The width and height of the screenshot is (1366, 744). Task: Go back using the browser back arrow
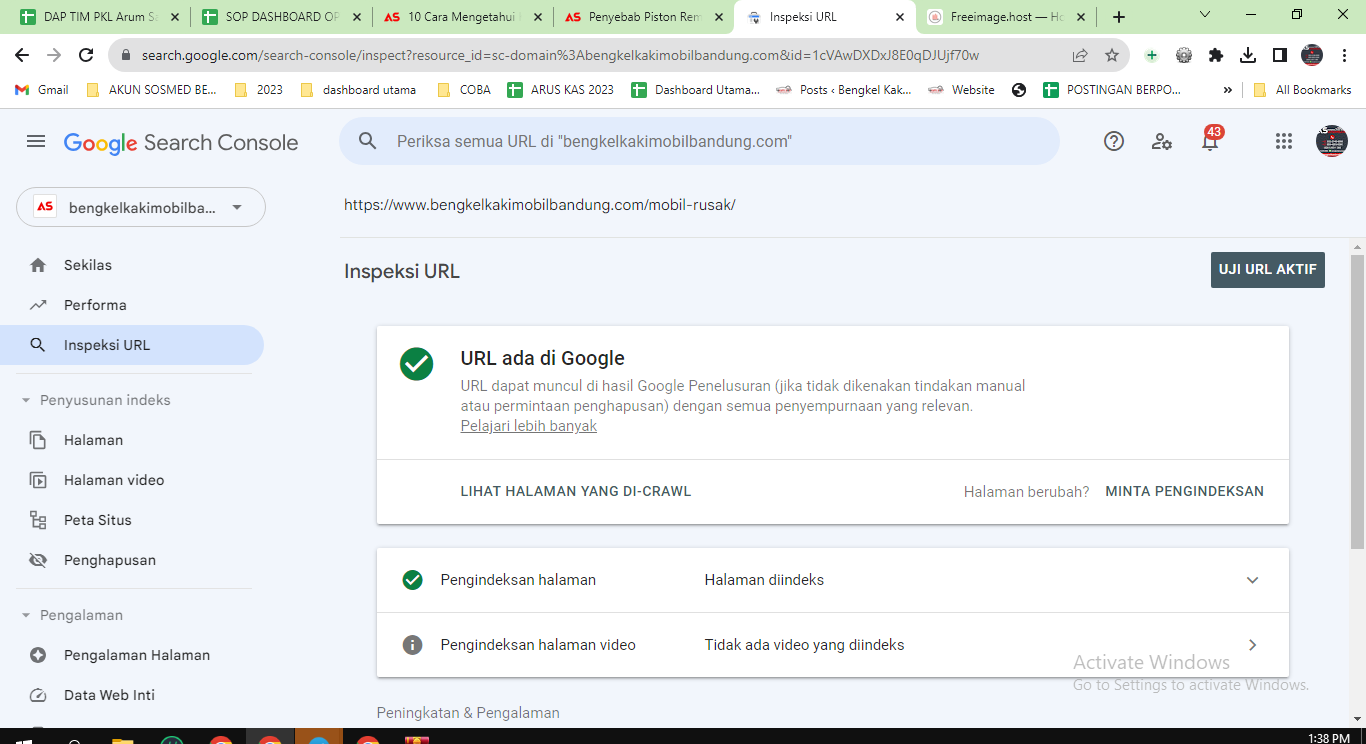(x=22, y=56)
